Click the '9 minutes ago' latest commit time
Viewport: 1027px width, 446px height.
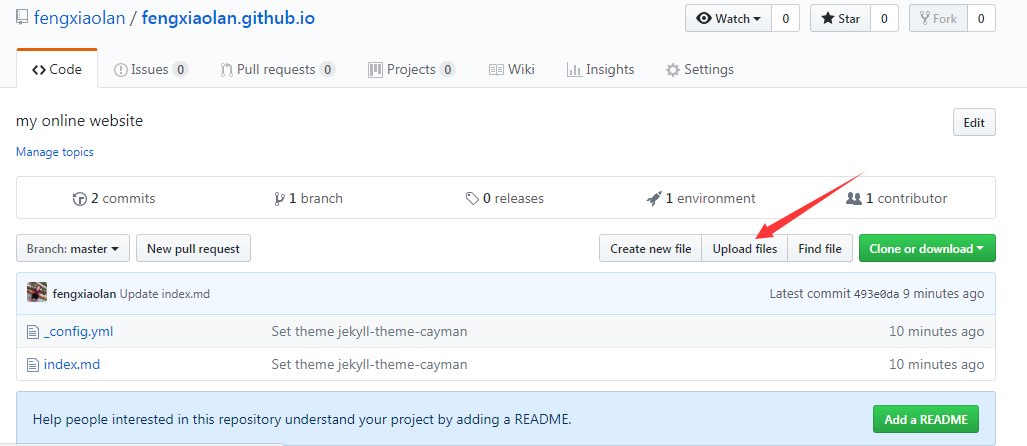943,294
